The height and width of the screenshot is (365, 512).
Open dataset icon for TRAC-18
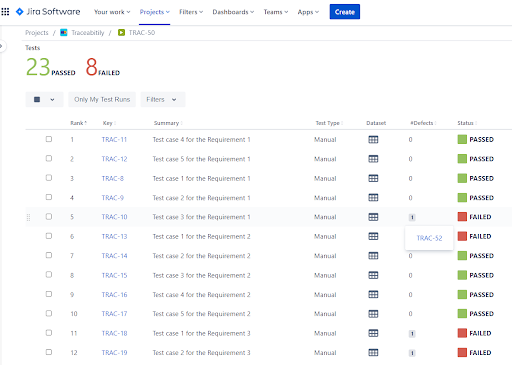click(373, 333)
